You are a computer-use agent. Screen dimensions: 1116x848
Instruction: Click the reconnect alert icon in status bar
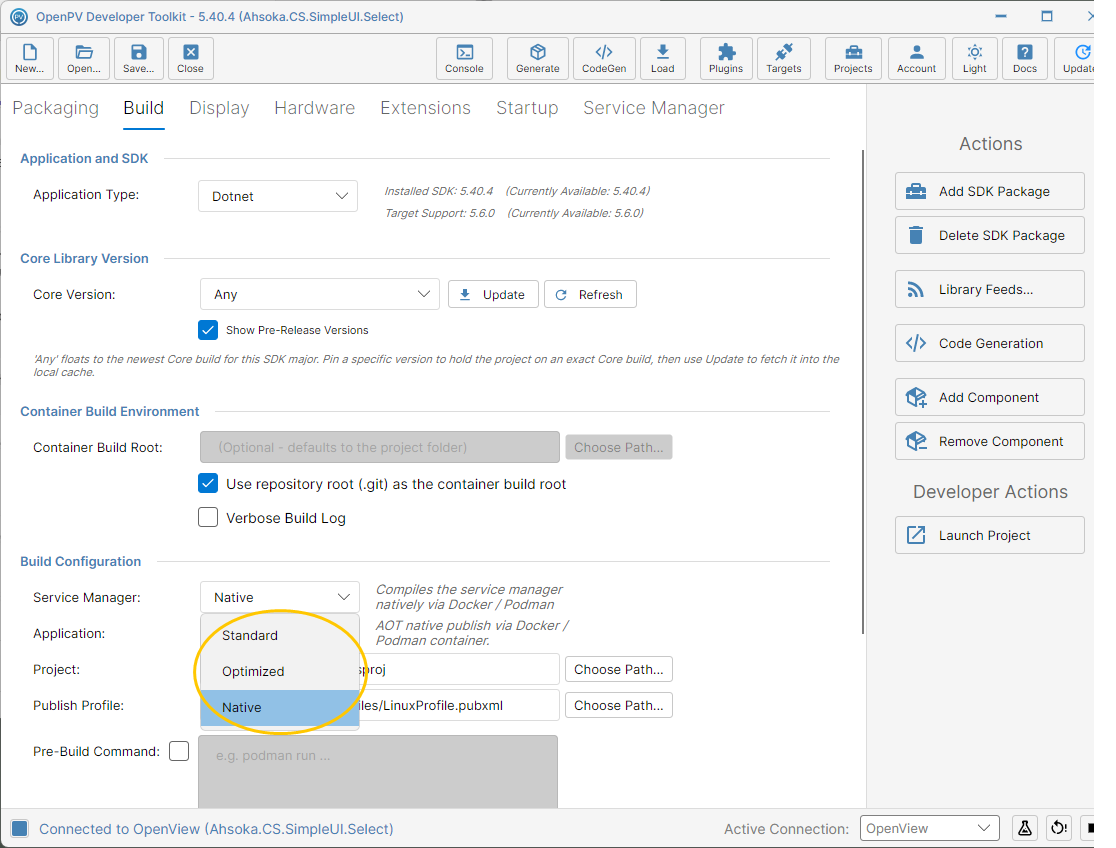point(1059,828)
